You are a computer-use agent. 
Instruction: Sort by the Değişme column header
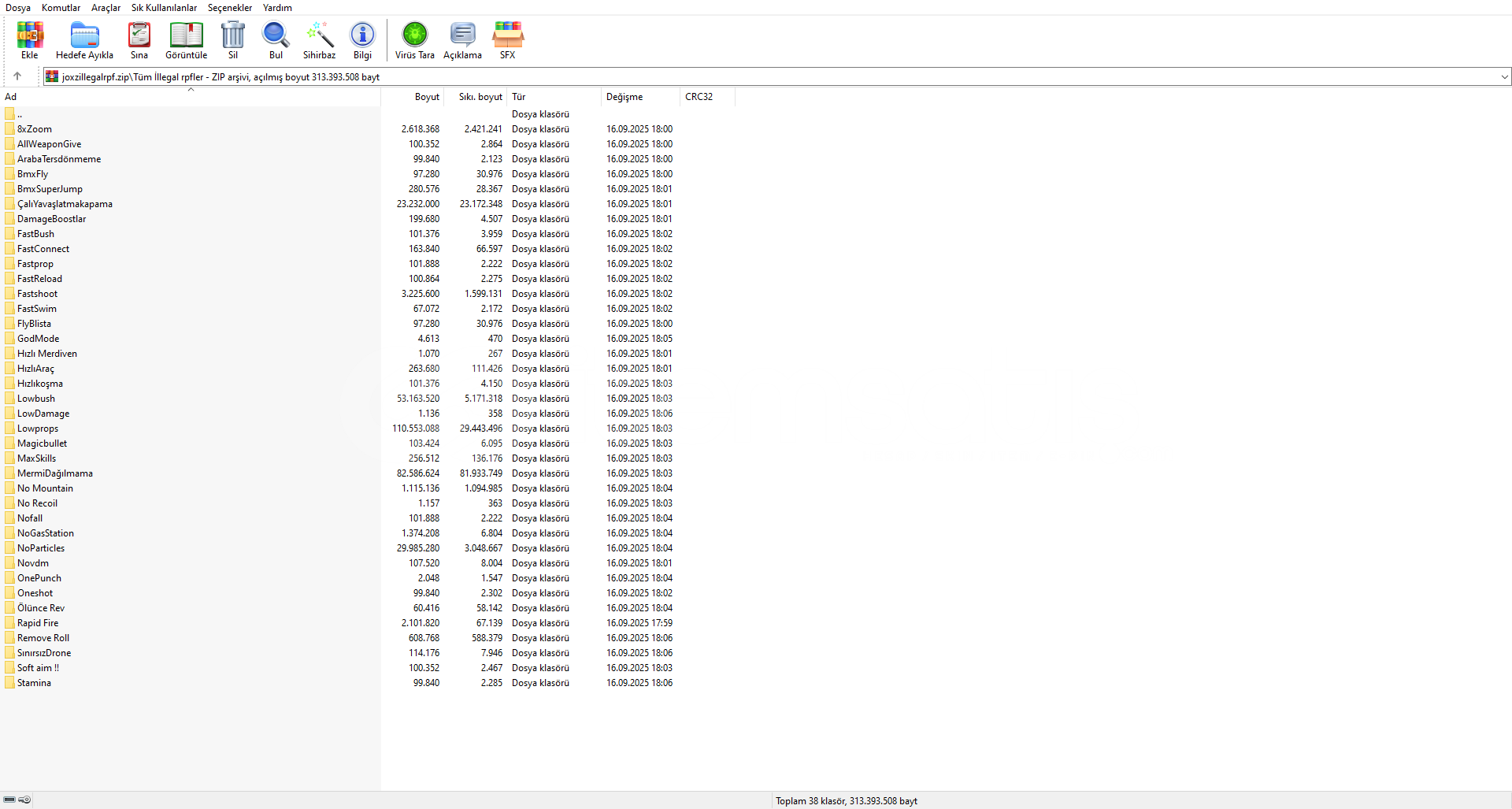pyautogui.click(x=641, y=97)
